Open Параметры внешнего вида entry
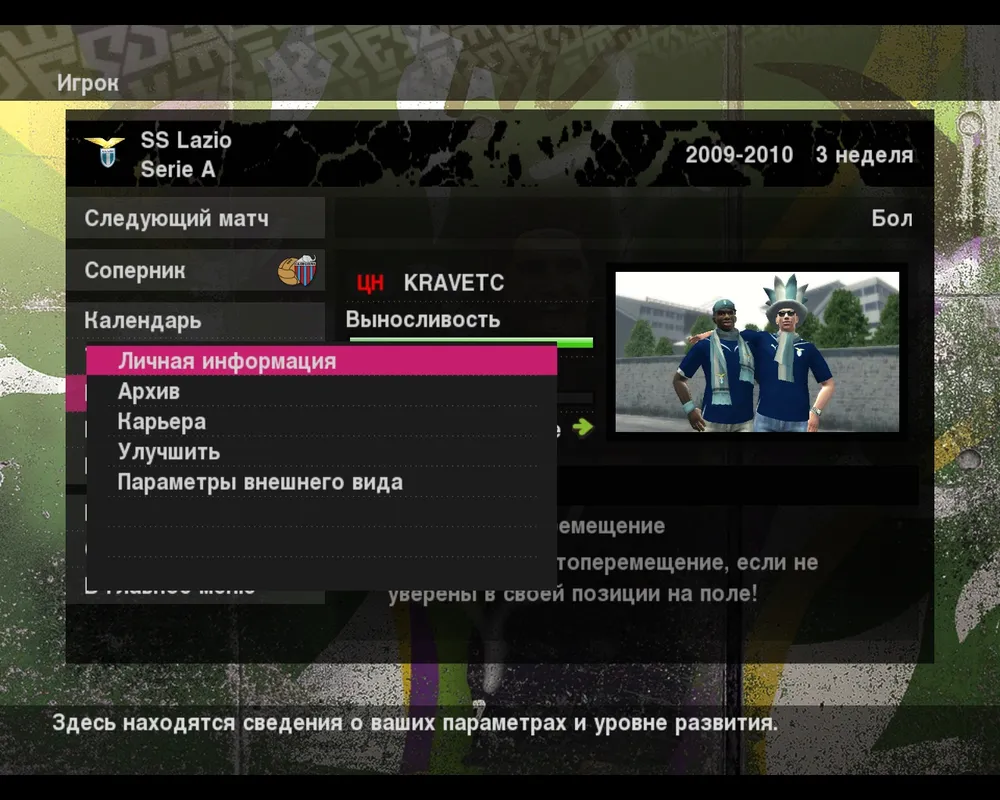1000x800 pixels. pos(321,482)
